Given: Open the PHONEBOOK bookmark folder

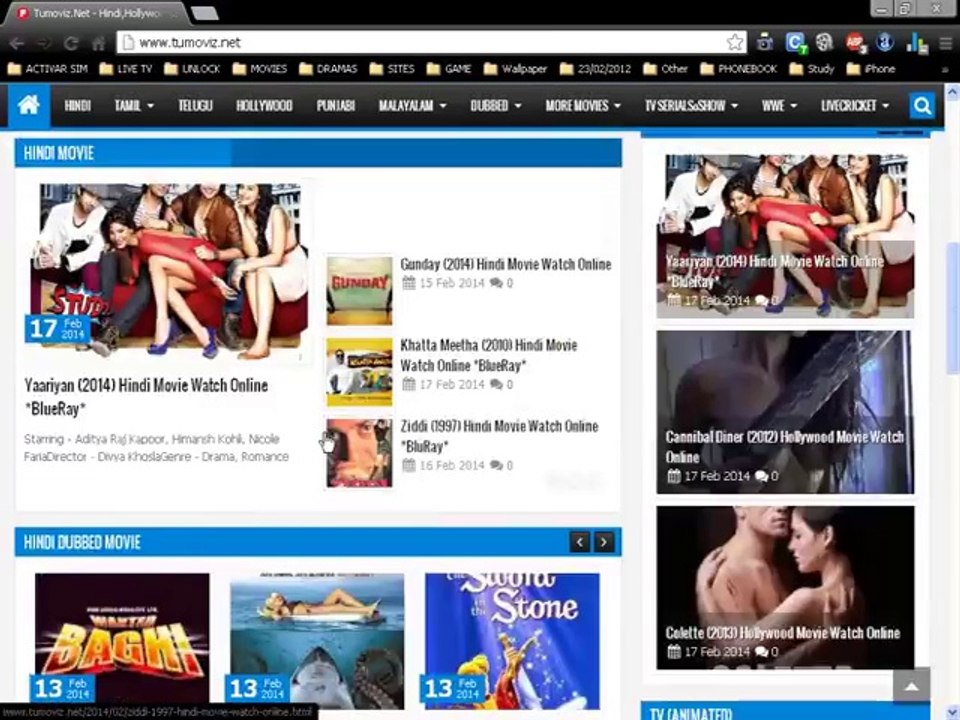Looking at the screenshot, I should click(738, 69).
